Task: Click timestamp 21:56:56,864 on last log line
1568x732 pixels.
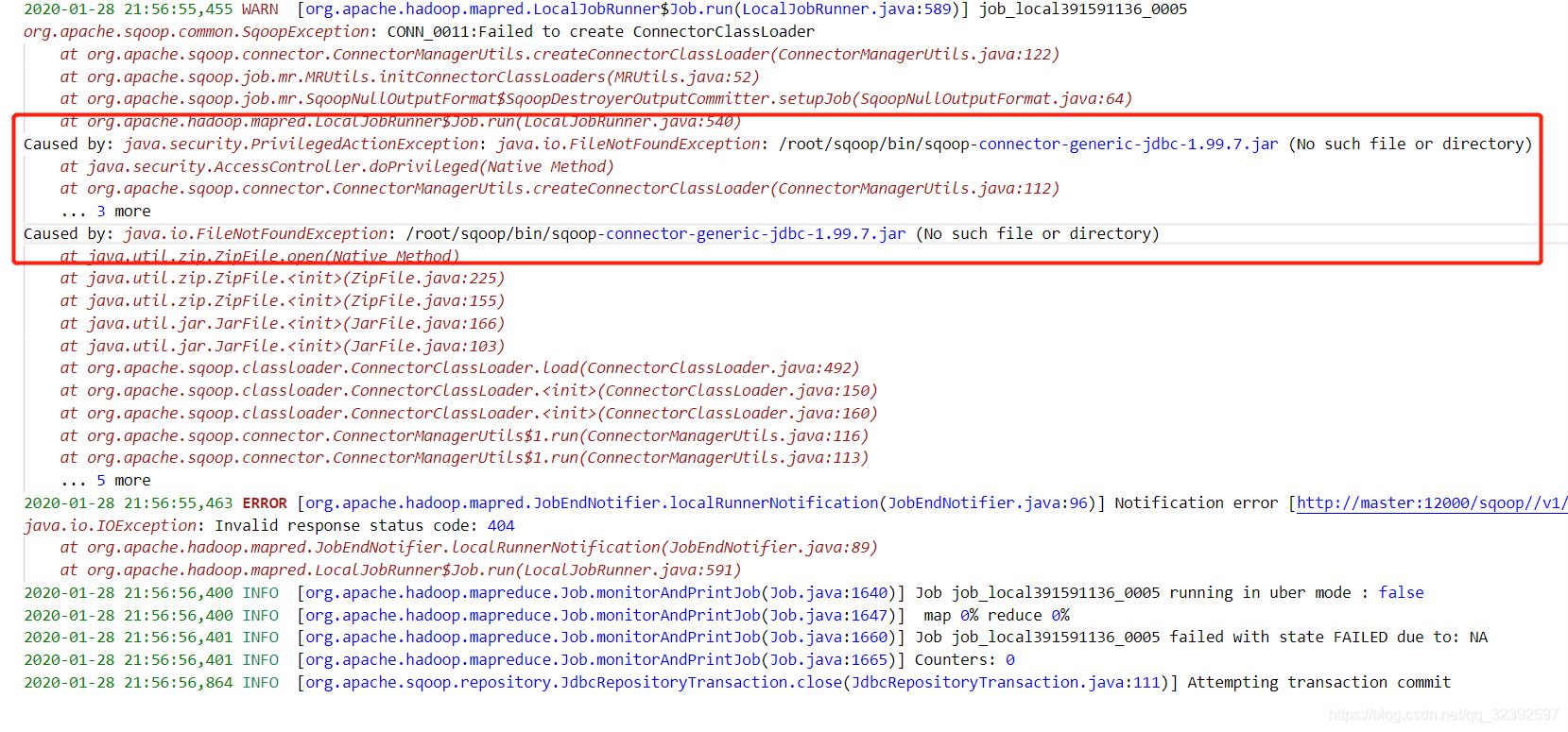Action: click(x=178, y=683)
